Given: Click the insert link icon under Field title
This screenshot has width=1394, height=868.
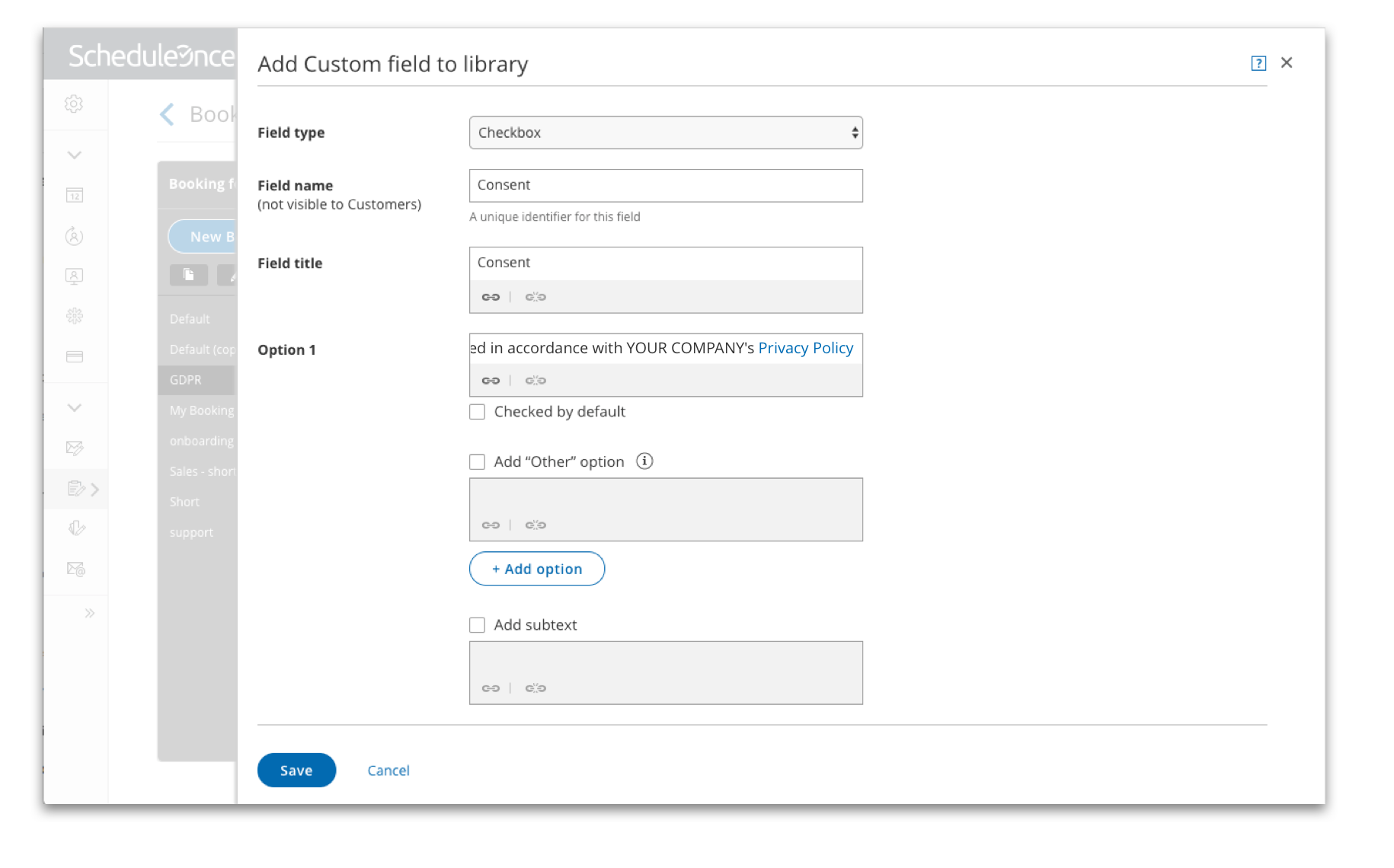Looking at the screenshot, I should (491, 297).
